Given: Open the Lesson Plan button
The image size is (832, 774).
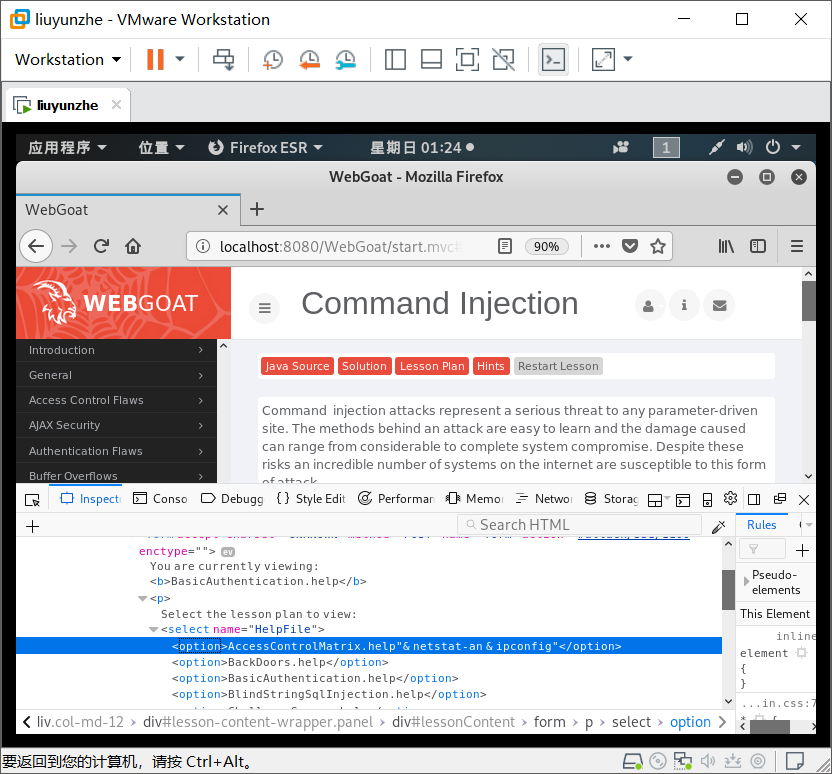Looking at the screenshot, I should (432, 366).
